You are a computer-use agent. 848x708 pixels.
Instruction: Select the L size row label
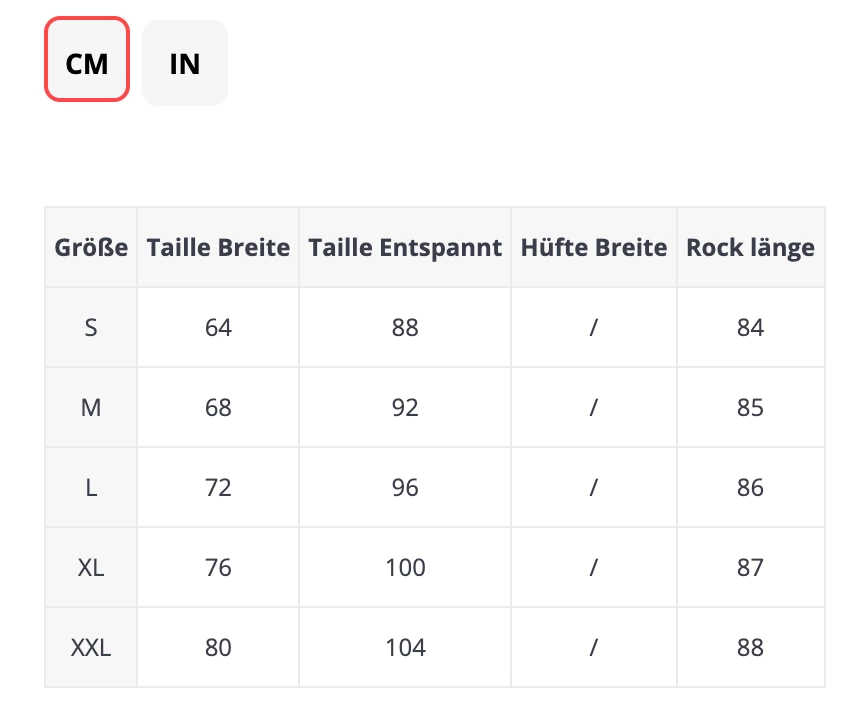(x=91, y=488)
